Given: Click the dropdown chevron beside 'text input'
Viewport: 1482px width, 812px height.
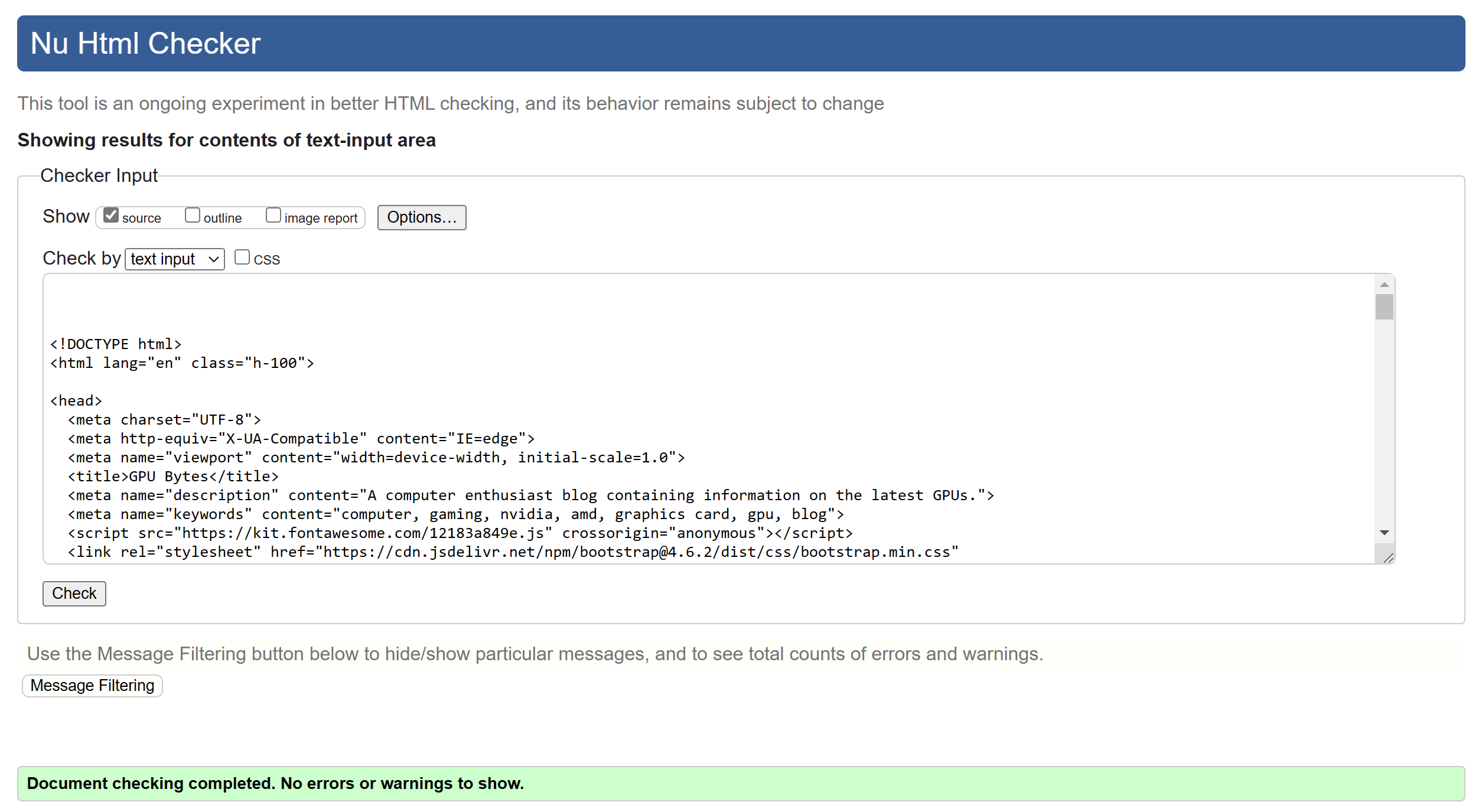Looking at the screenshot, I should coord(214,259).
